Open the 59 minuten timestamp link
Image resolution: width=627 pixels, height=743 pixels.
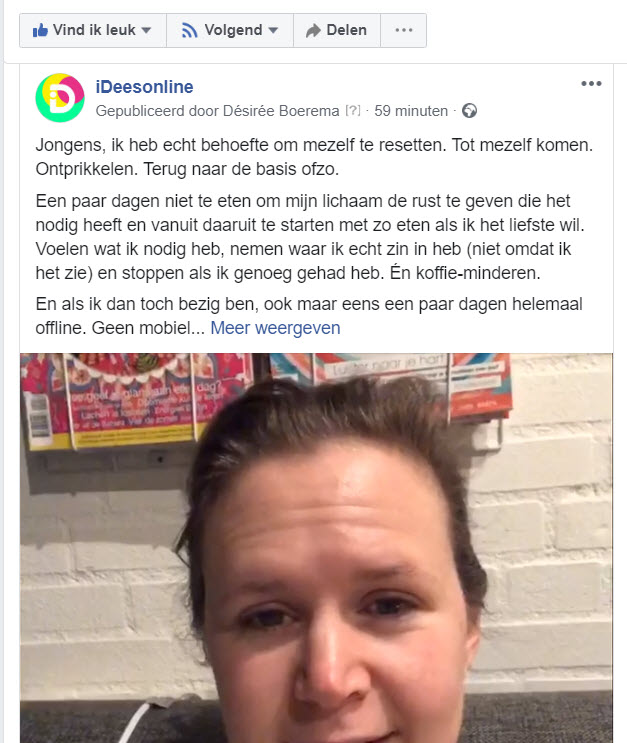point(411,111)
